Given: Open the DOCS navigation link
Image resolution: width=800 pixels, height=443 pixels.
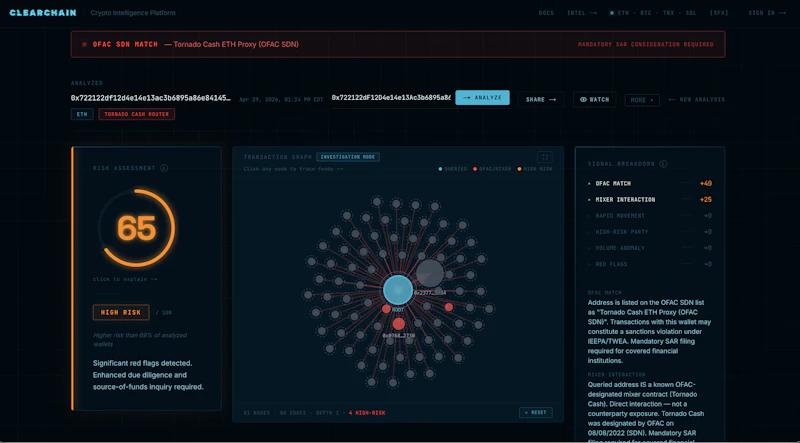Looking at the screenshot, I should click(x=546, y=13).
